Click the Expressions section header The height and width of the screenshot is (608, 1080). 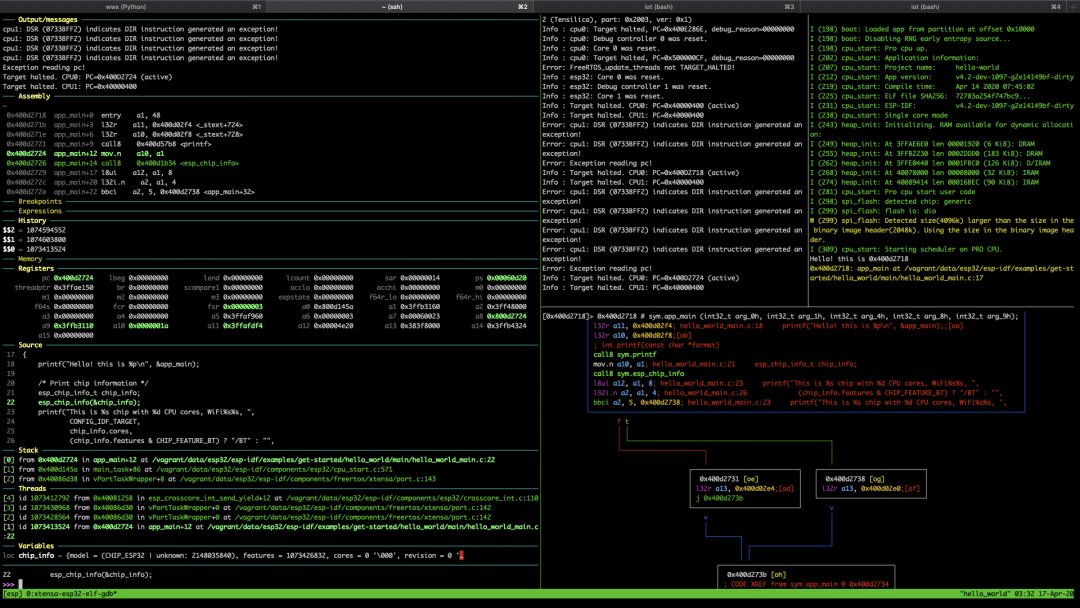click(40, 211)
